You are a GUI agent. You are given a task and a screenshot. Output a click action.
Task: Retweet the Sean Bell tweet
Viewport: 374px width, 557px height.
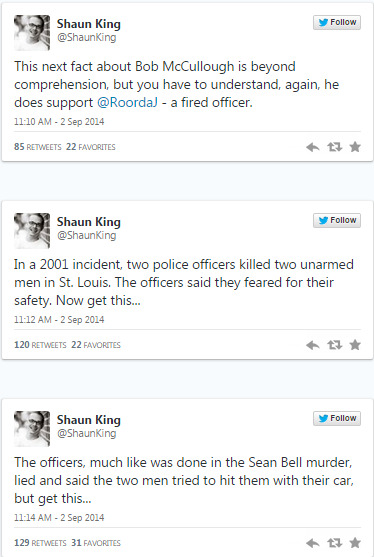[335, 543]
